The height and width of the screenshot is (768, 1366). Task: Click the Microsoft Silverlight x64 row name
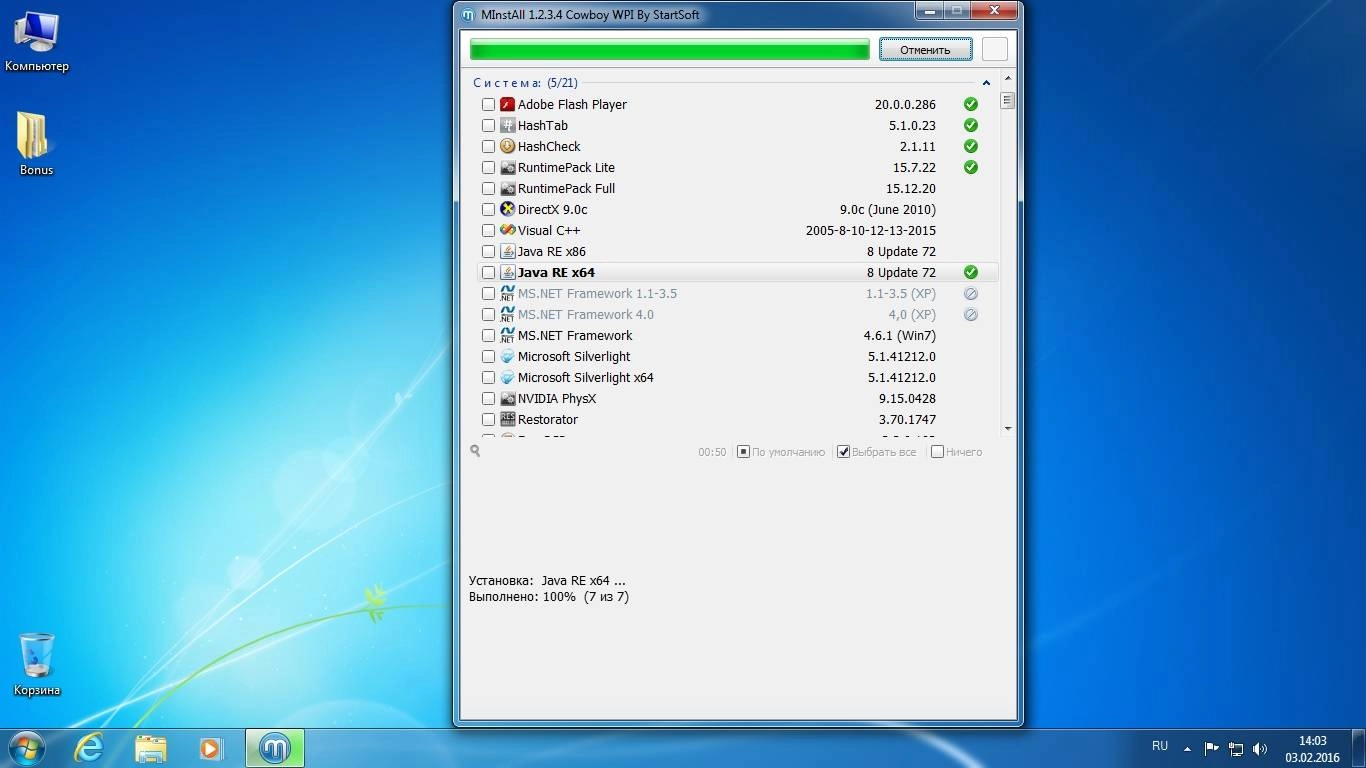click(586, 377)
